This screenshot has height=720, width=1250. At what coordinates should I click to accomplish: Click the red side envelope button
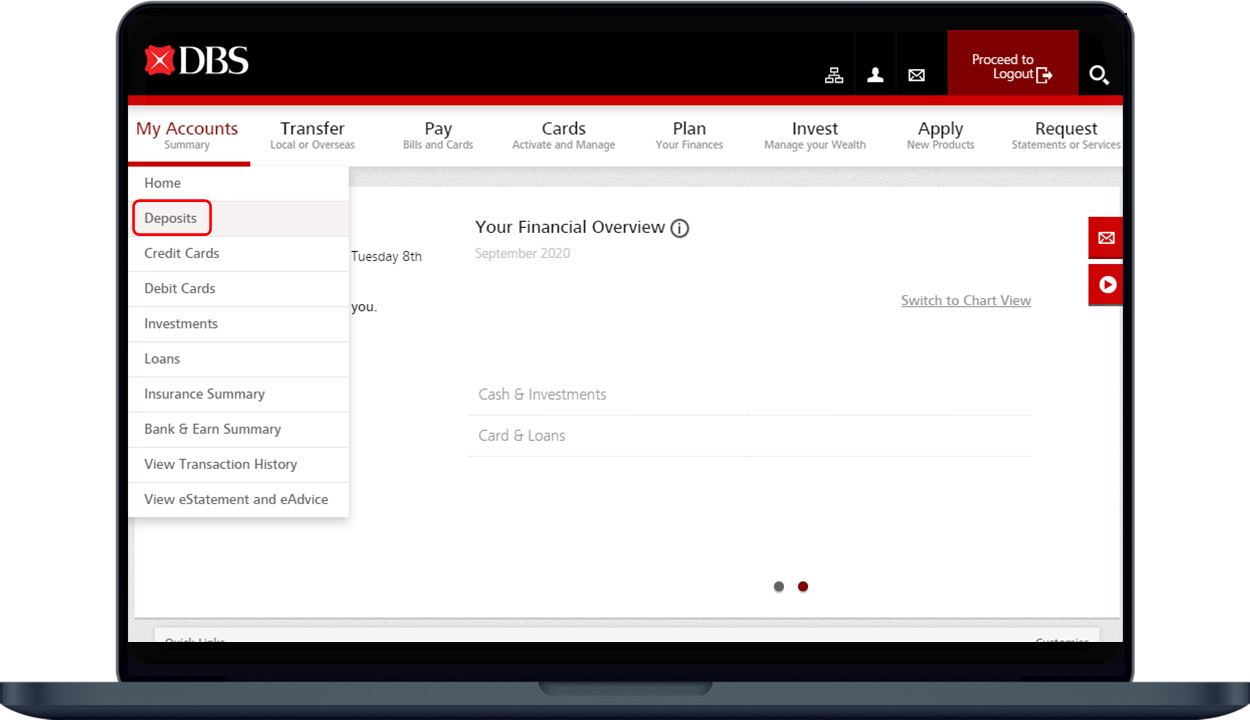point(1106,238)
